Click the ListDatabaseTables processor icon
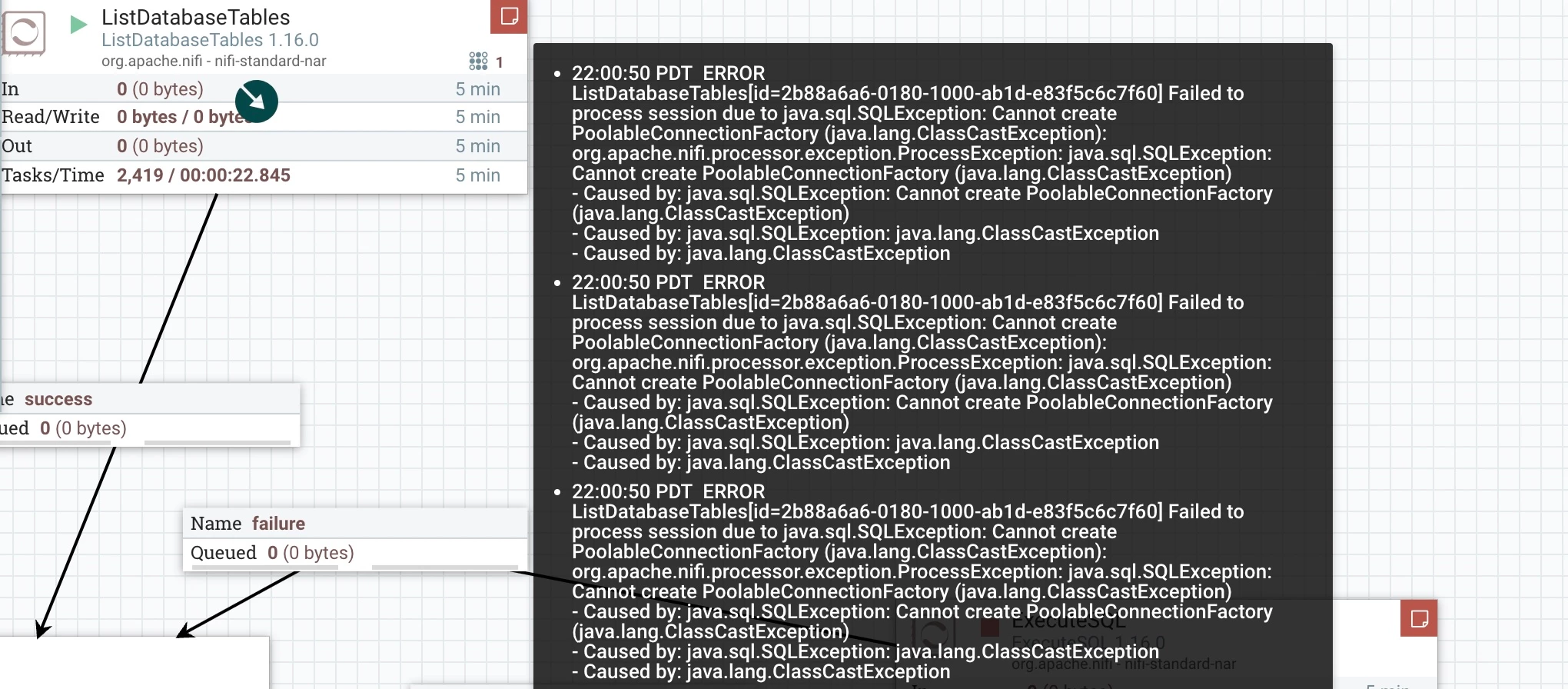The image size is (1568, 689). pos(24,33)
